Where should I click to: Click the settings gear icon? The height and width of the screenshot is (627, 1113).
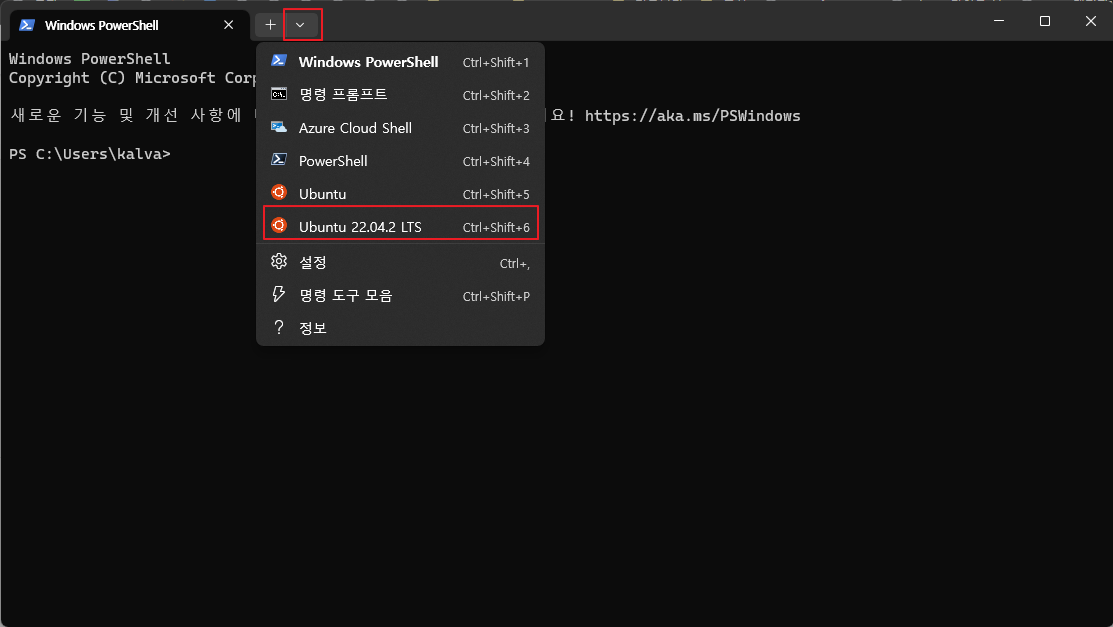[279, 261]
